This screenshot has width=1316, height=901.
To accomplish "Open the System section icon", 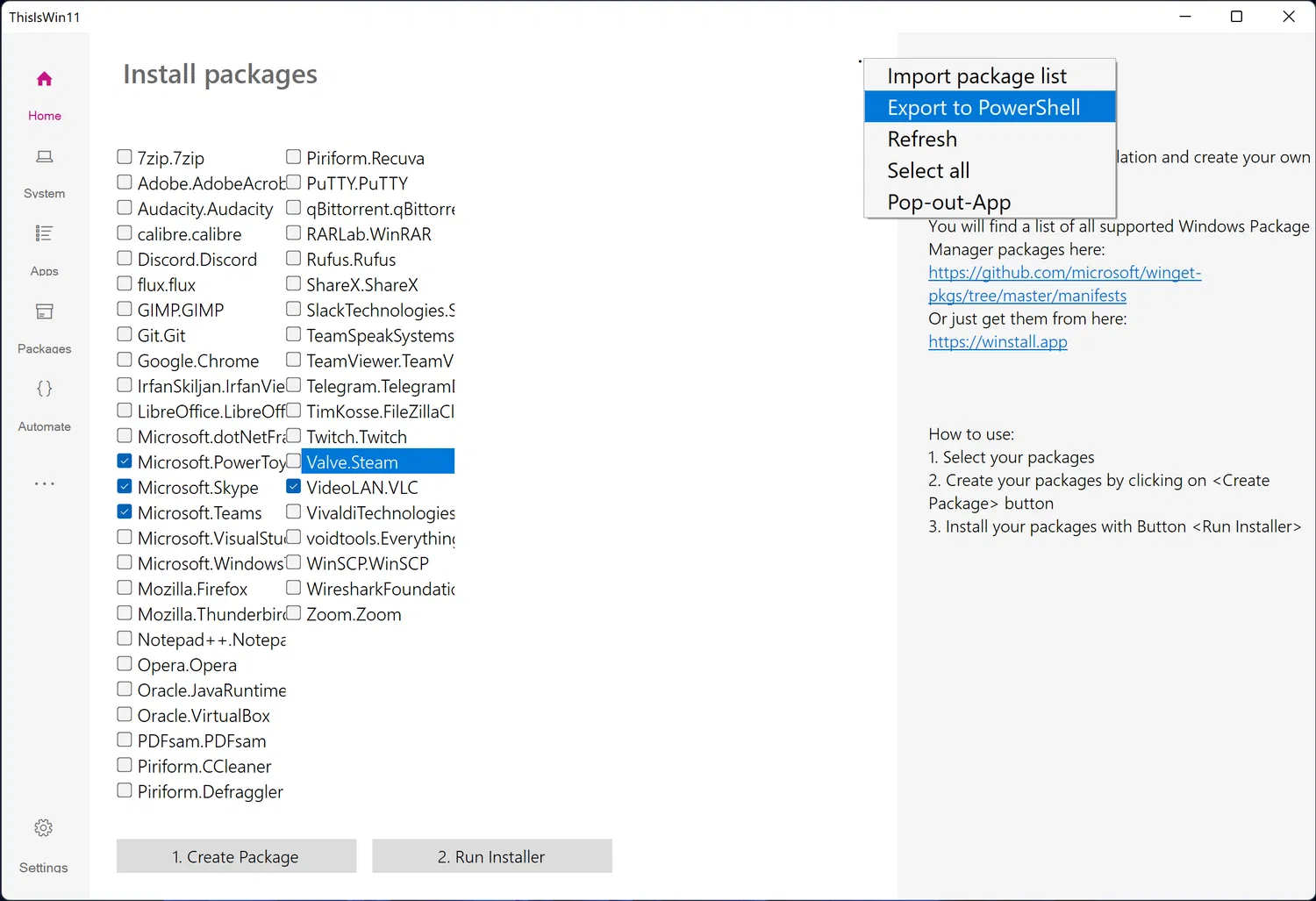I will 45,157.
